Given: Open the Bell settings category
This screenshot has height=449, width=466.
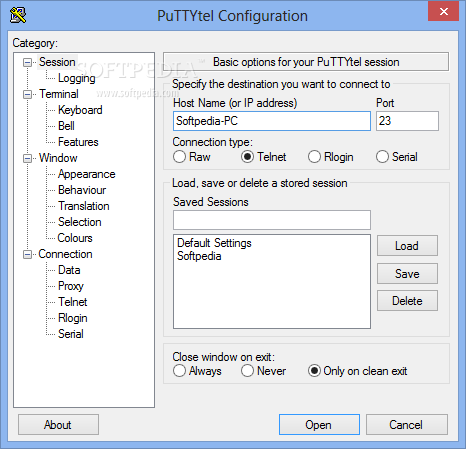Looking at the screenshot, I should 66,126.
